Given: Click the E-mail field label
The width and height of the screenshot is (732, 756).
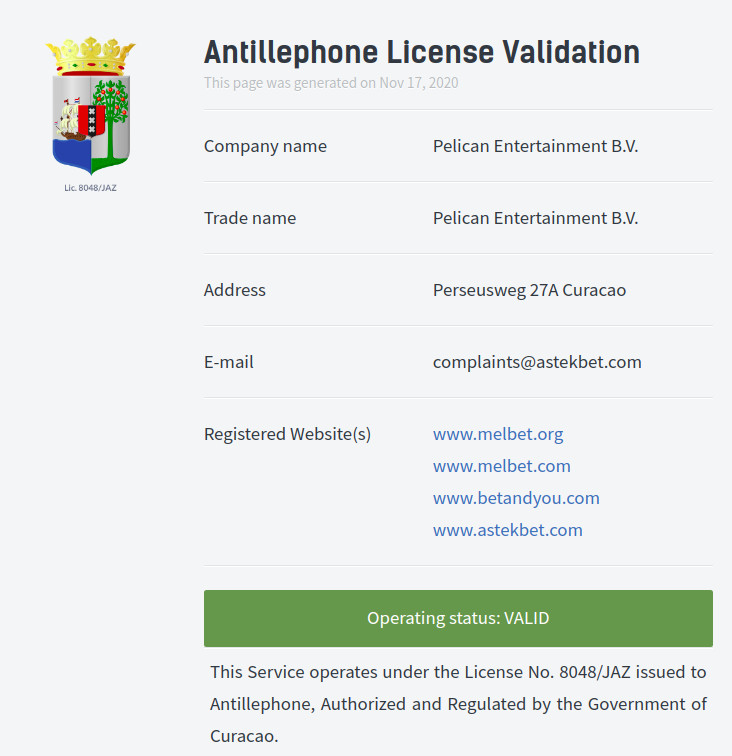Looking at the screenshot, I should point(229,362).
